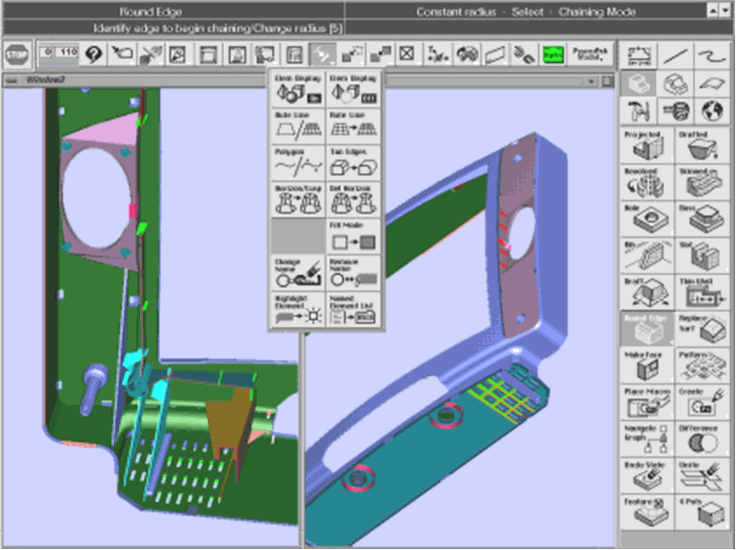The width and height of the screenshot is (736, 550).
Task: Select the hammer tools palette
Action: [638, 111]
